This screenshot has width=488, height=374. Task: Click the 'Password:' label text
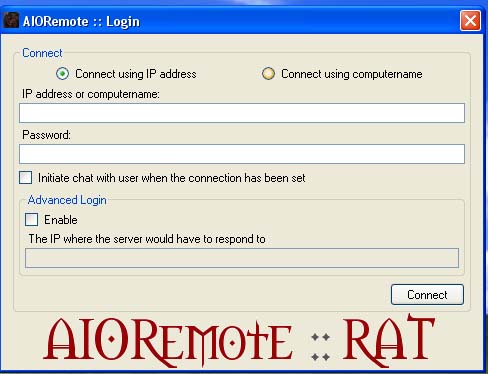pyautogui.click(x=46, y=135)
